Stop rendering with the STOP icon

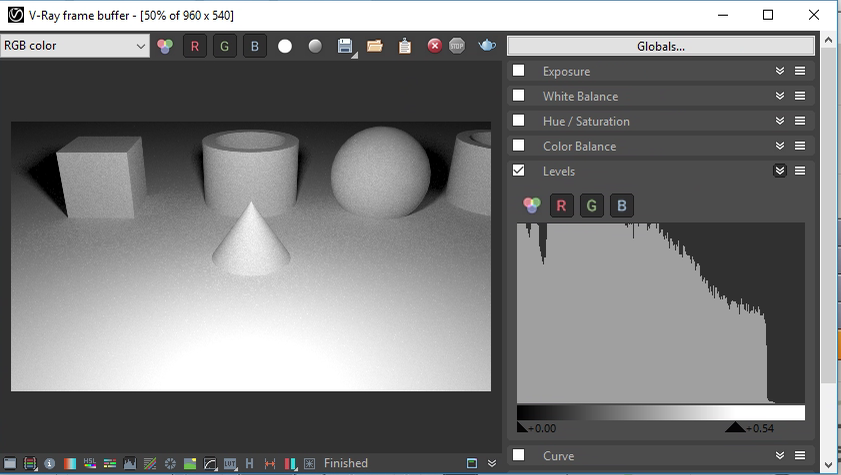point(457,46)
